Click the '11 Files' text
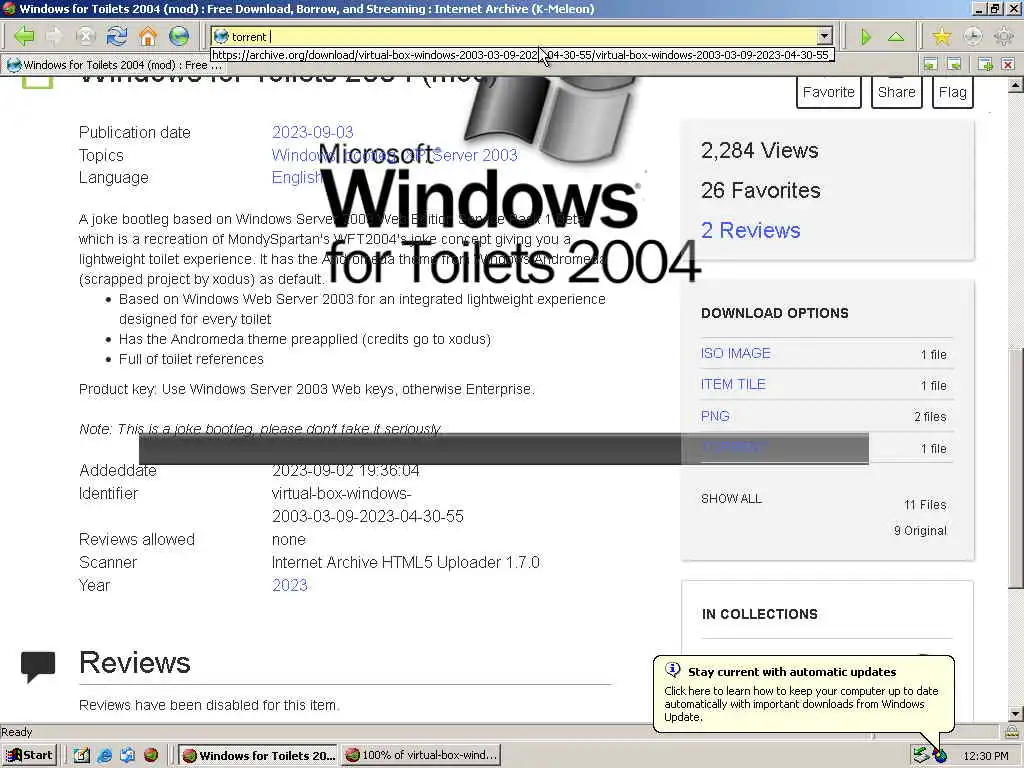Screen dimensions: 1024x768 (x=925, y=505)
